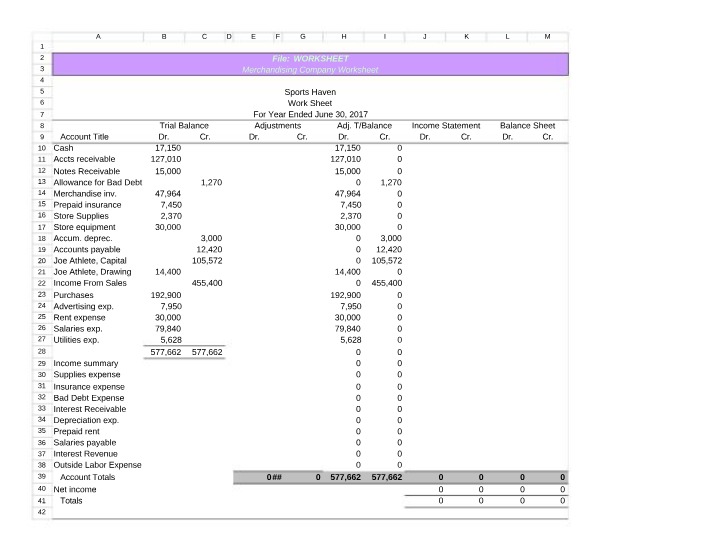
Task: Select the 'Salaries exp.' cell
Action: (x=78, y=329)
